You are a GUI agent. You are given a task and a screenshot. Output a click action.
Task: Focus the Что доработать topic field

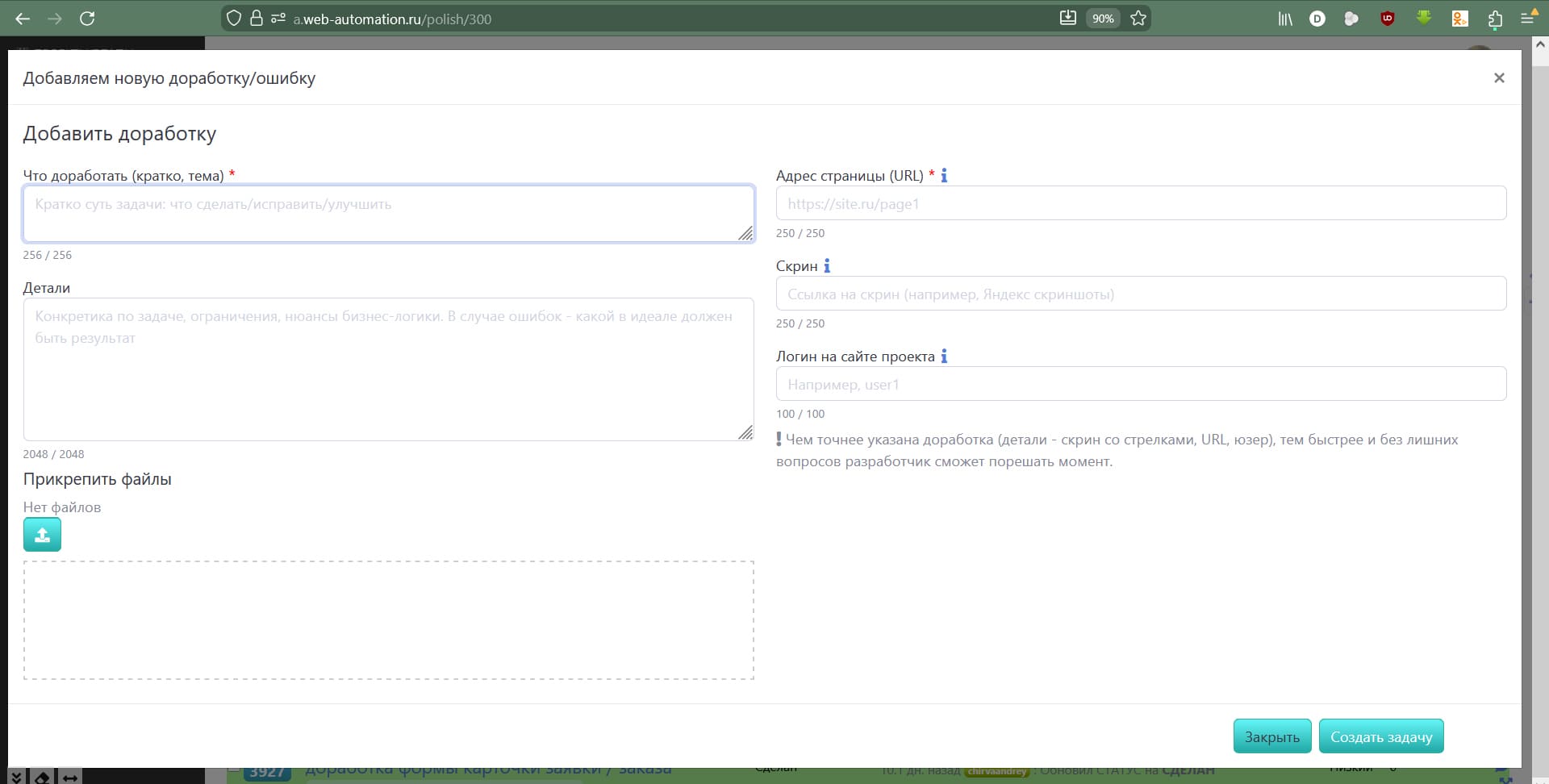pyautogui.click(x=387, y=214)
